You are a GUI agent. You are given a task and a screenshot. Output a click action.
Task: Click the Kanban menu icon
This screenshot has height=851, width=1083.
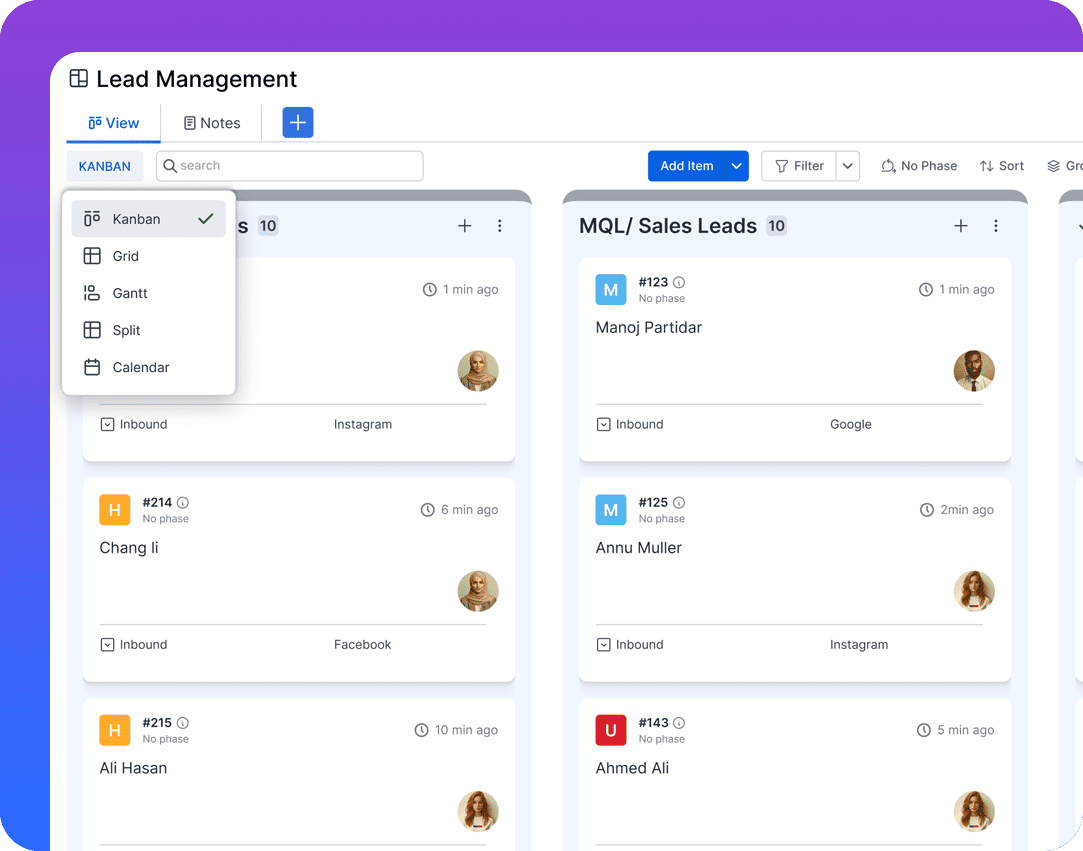(92, 219)
